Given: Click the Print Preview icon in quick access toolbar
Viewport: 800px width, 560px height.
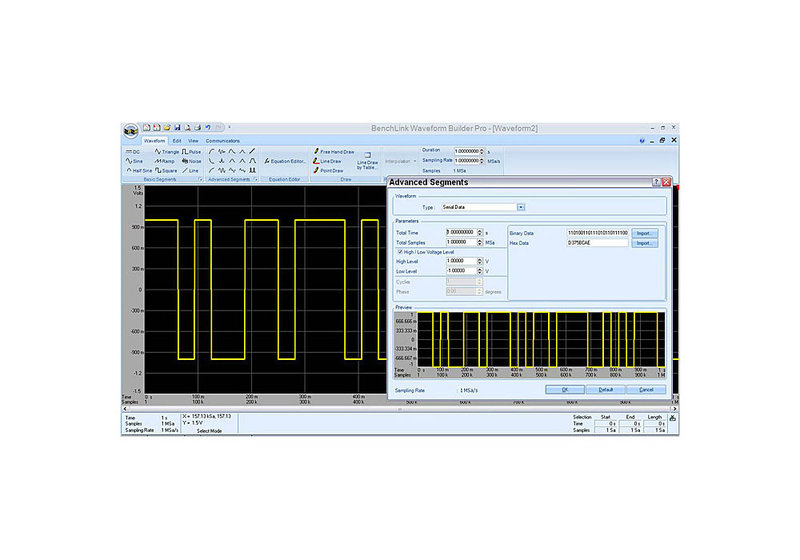Looking at the screenshot, I should tap(187, 127).
